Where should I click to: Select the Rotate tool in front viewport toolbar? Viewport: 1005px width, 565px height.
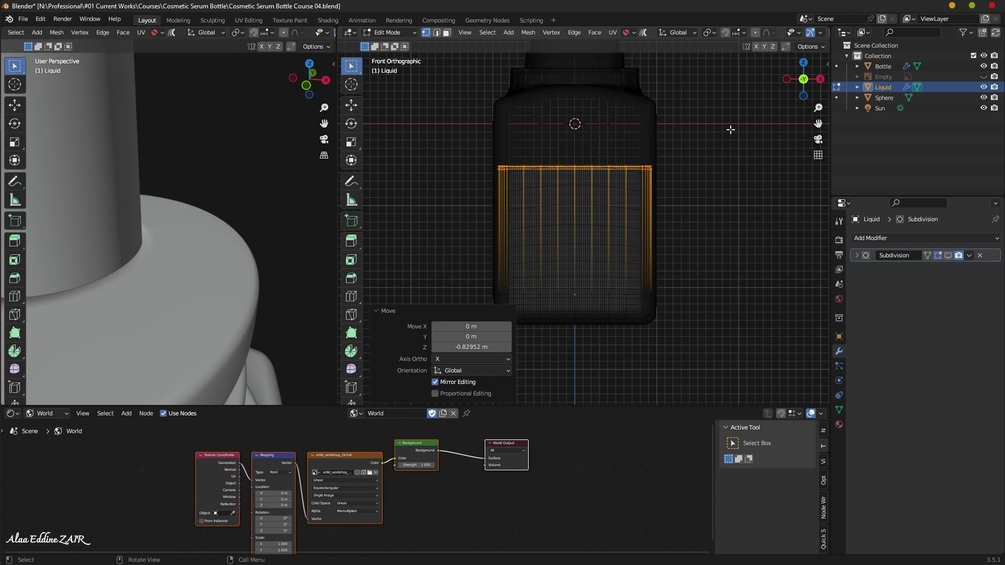click(351, 123)
